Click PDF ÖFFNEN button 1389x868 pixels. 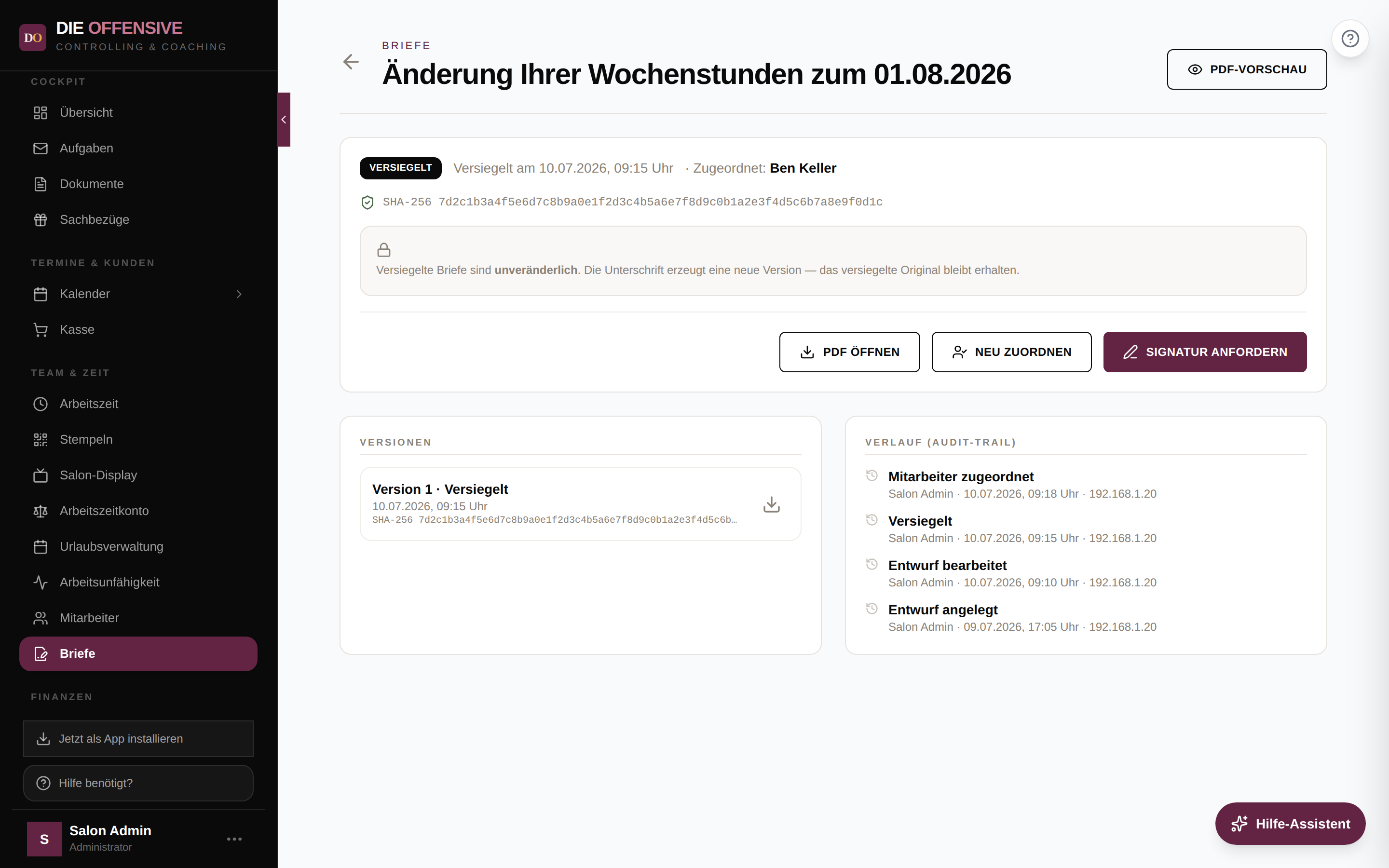[x=849, y=352]
